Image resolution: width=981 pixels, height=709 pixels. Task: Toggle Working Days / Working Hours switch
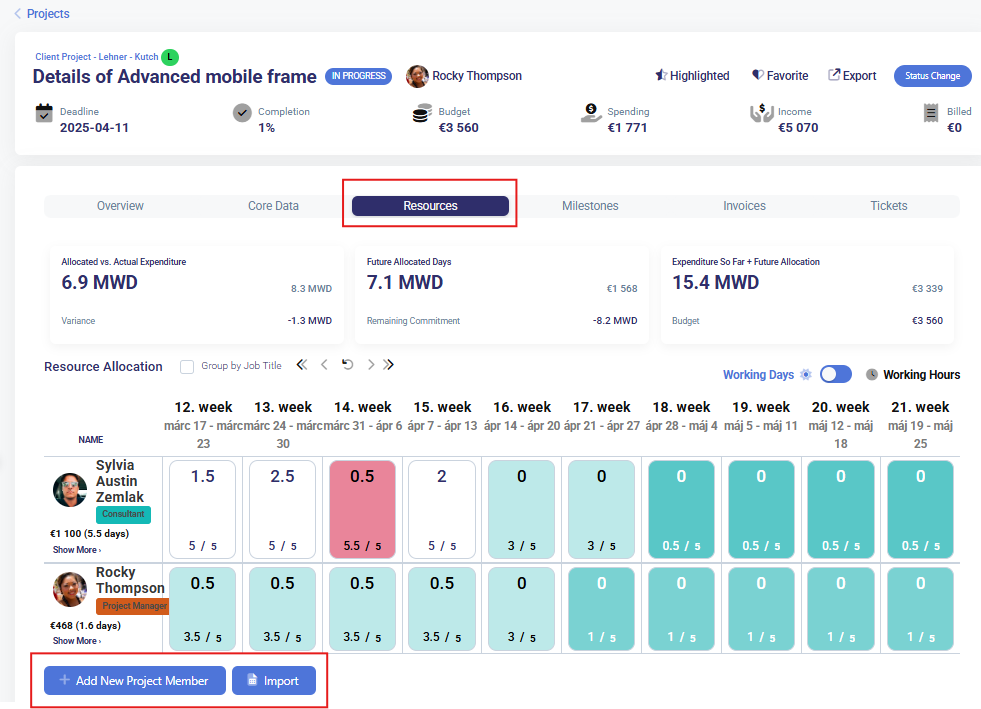coord(835,374)
